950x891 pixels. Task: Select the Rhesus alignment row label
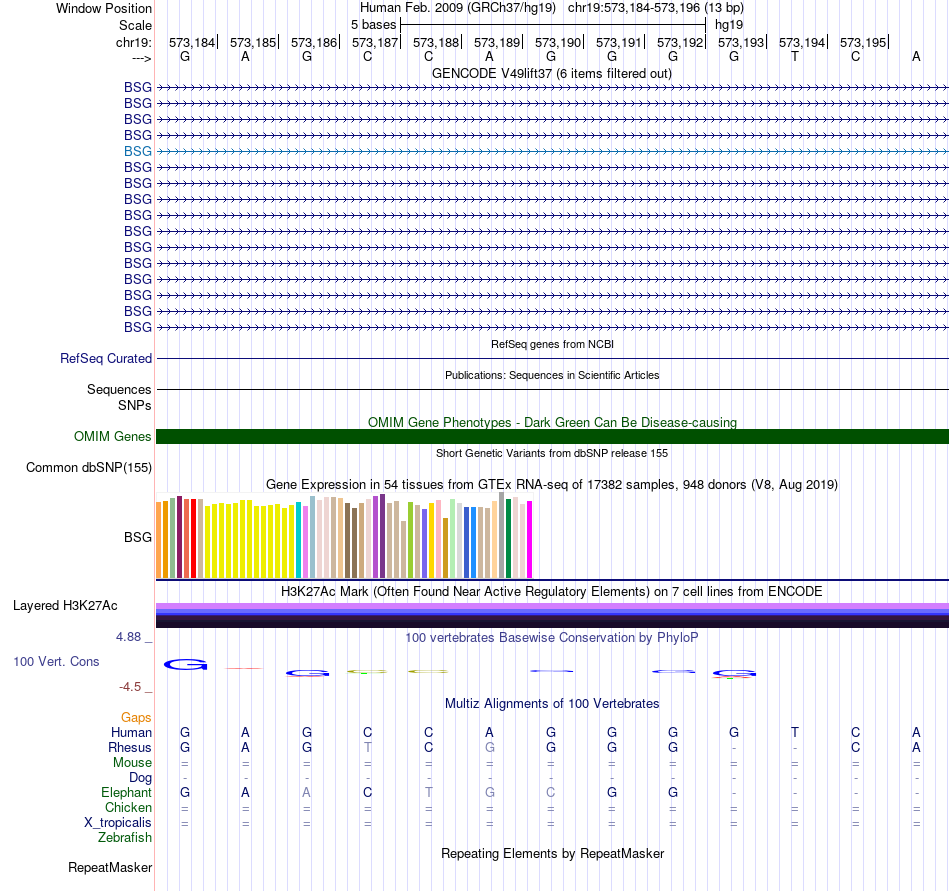(130, 747)
